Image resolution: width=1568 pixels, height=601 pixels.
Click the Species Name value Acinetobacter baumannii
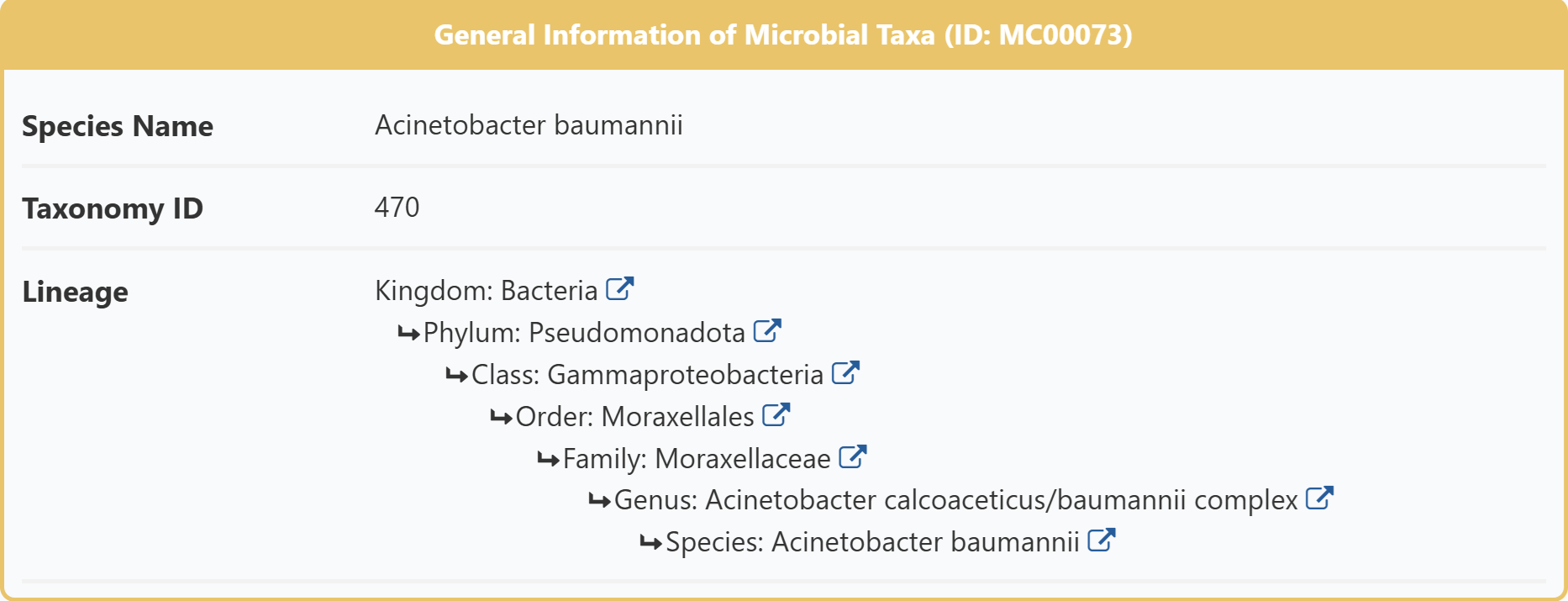(x=529, y=125)
